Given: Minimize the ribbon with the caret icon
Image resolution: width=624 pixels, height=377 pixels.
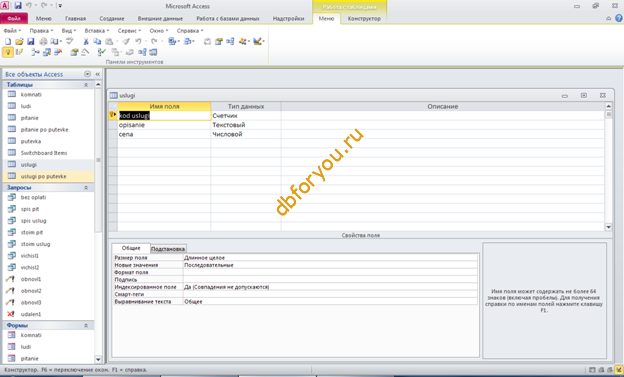Looking at the screenshot, I should click(608, 18).
